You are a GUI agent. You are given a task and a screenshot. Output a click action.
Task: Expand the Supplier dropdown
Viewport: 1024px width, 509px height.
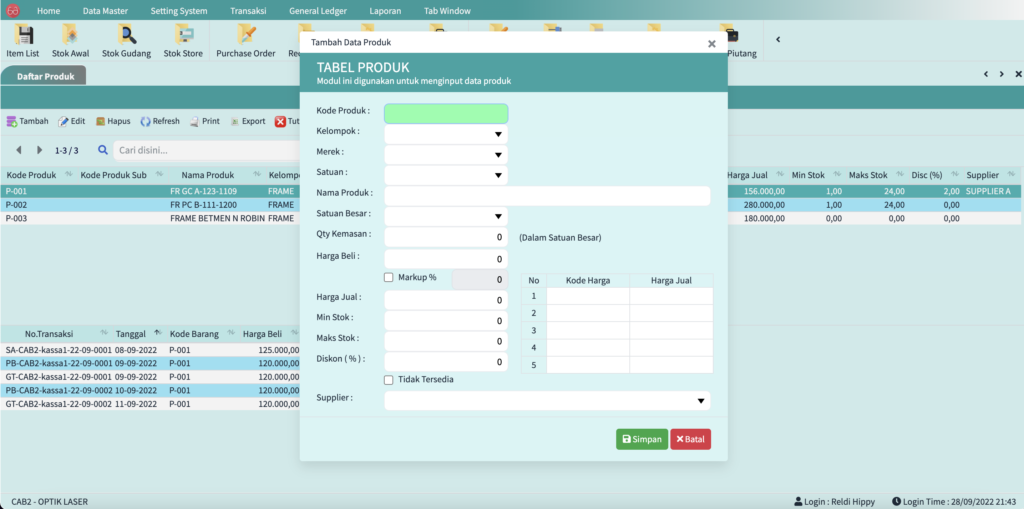point(699,401)
